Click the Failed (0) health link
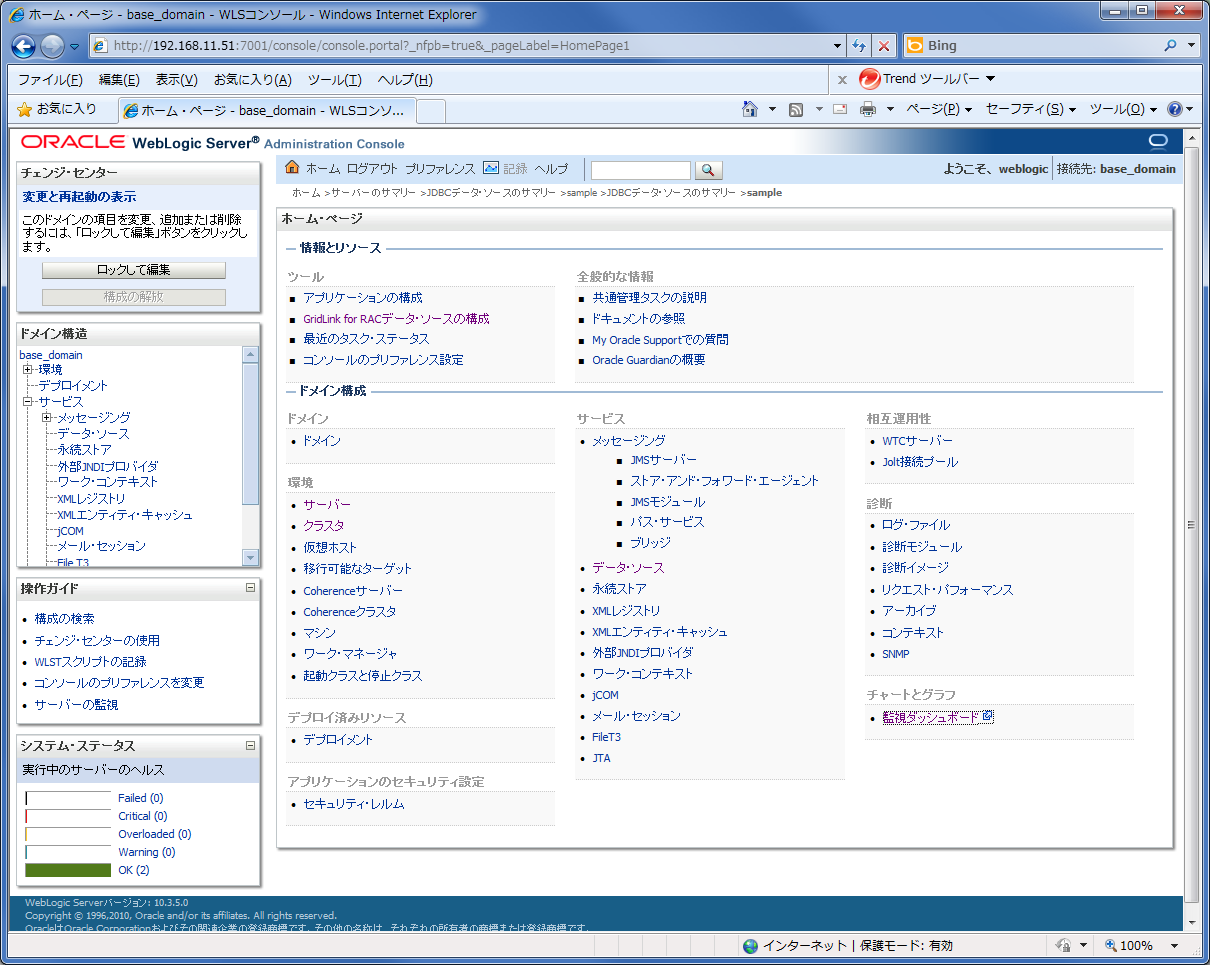This screenshot has width=1210, height=965. point(141,798)
